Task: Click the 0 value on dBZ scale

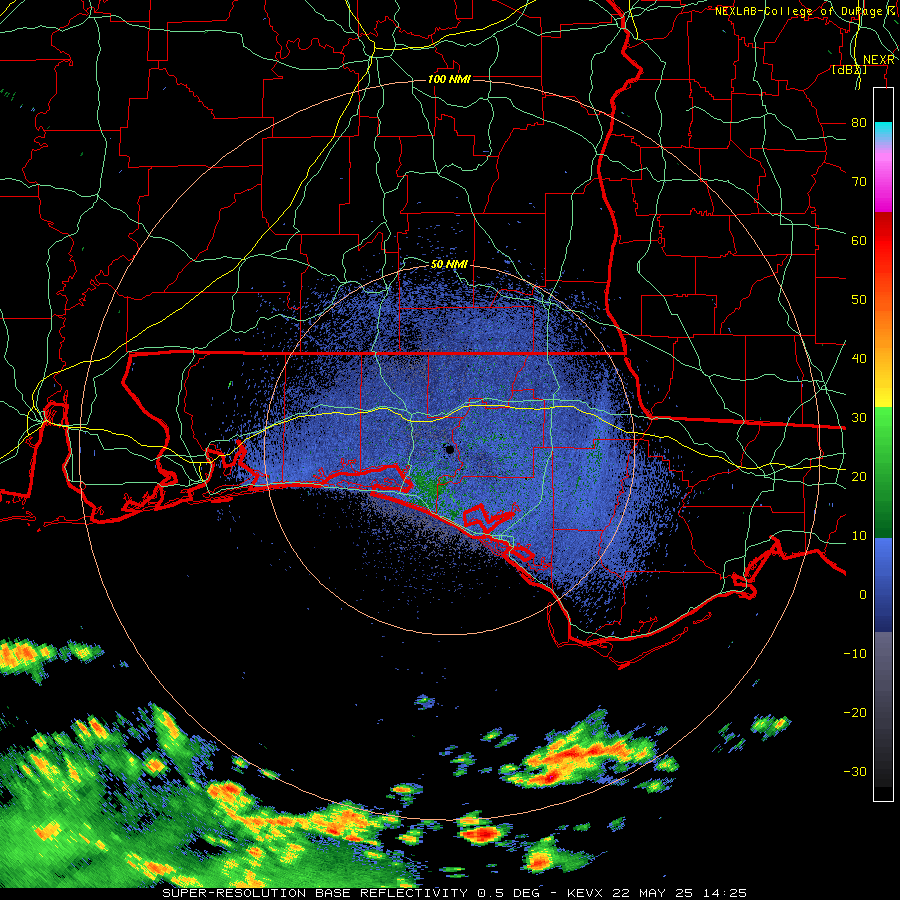Action: point(863,595)
